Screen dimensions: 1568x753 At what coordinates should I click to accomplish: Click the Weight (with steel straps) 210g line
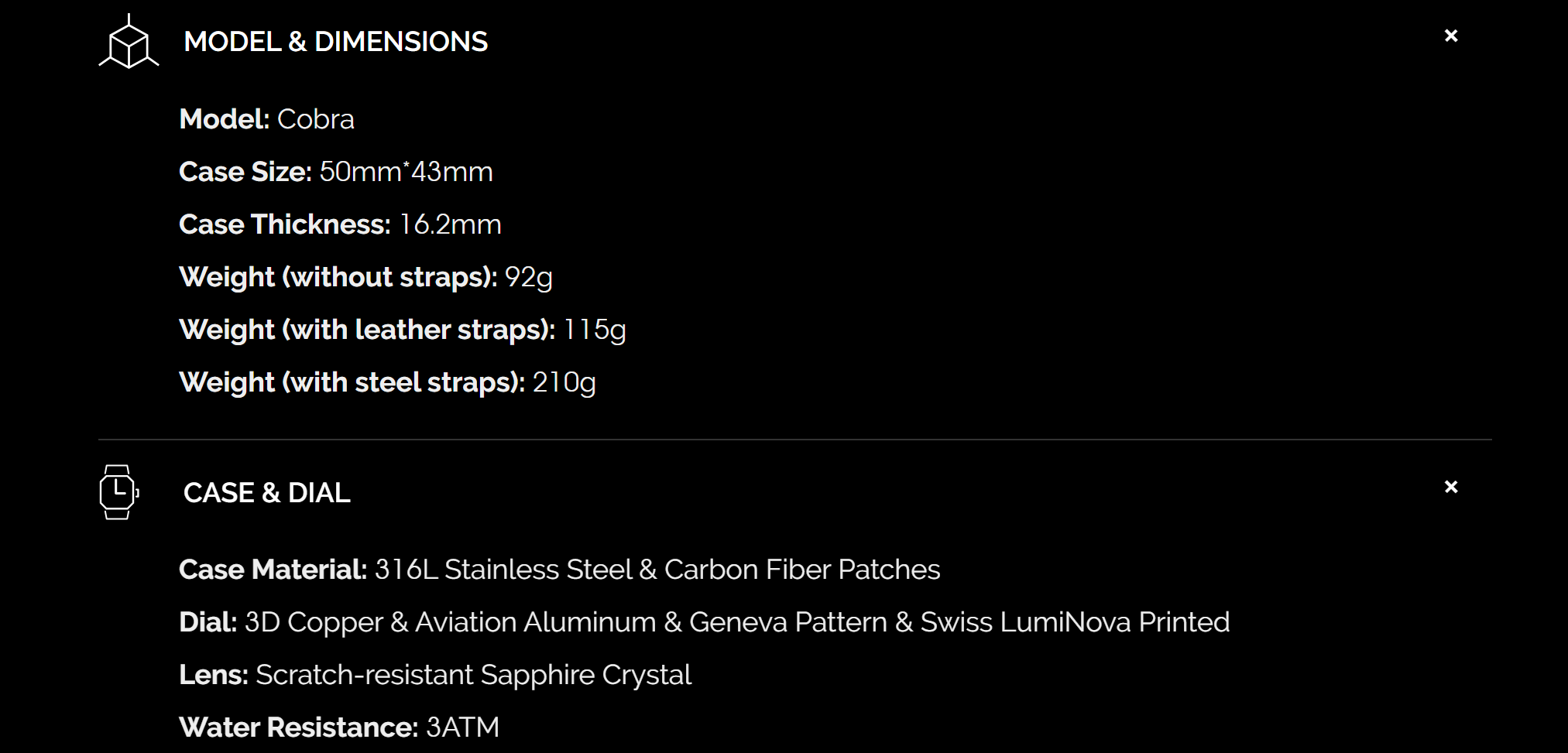387,382
